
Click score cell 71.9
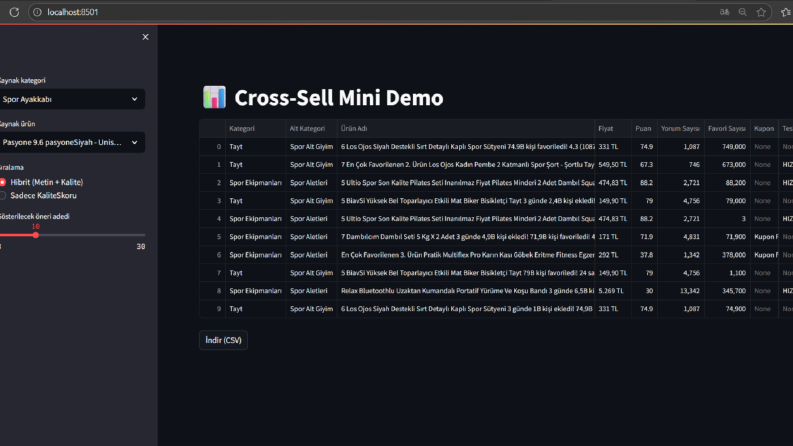pyautogui.click(x=644, y=237)
